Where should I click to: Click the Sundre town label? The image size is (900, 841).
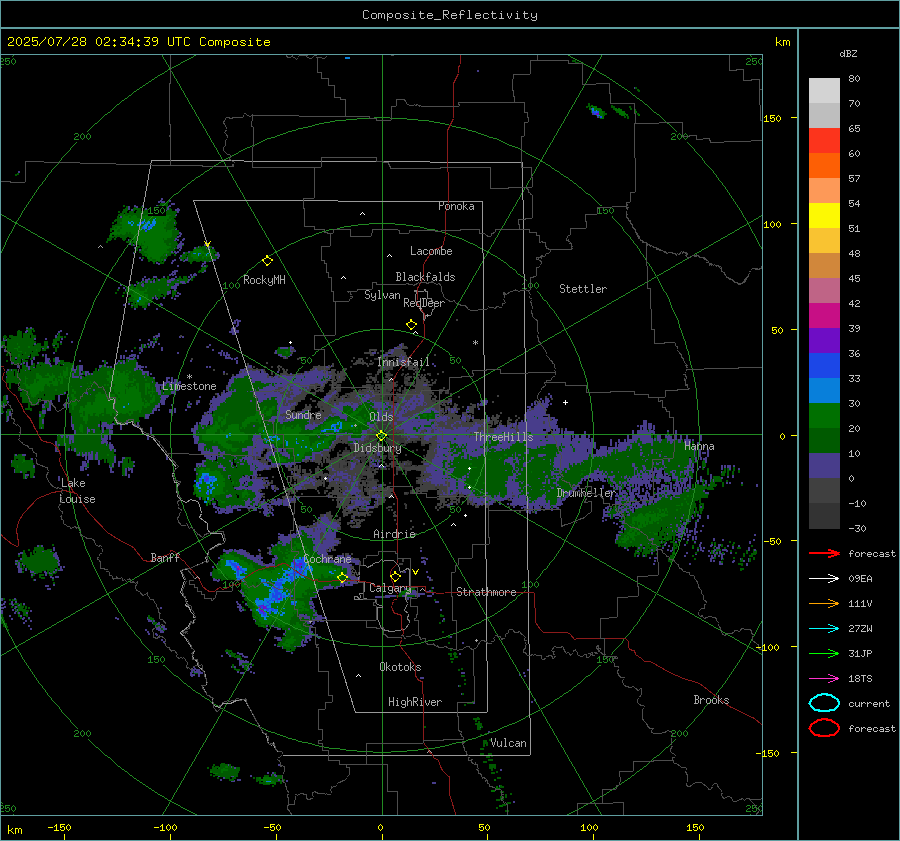[x=303, y=414]
